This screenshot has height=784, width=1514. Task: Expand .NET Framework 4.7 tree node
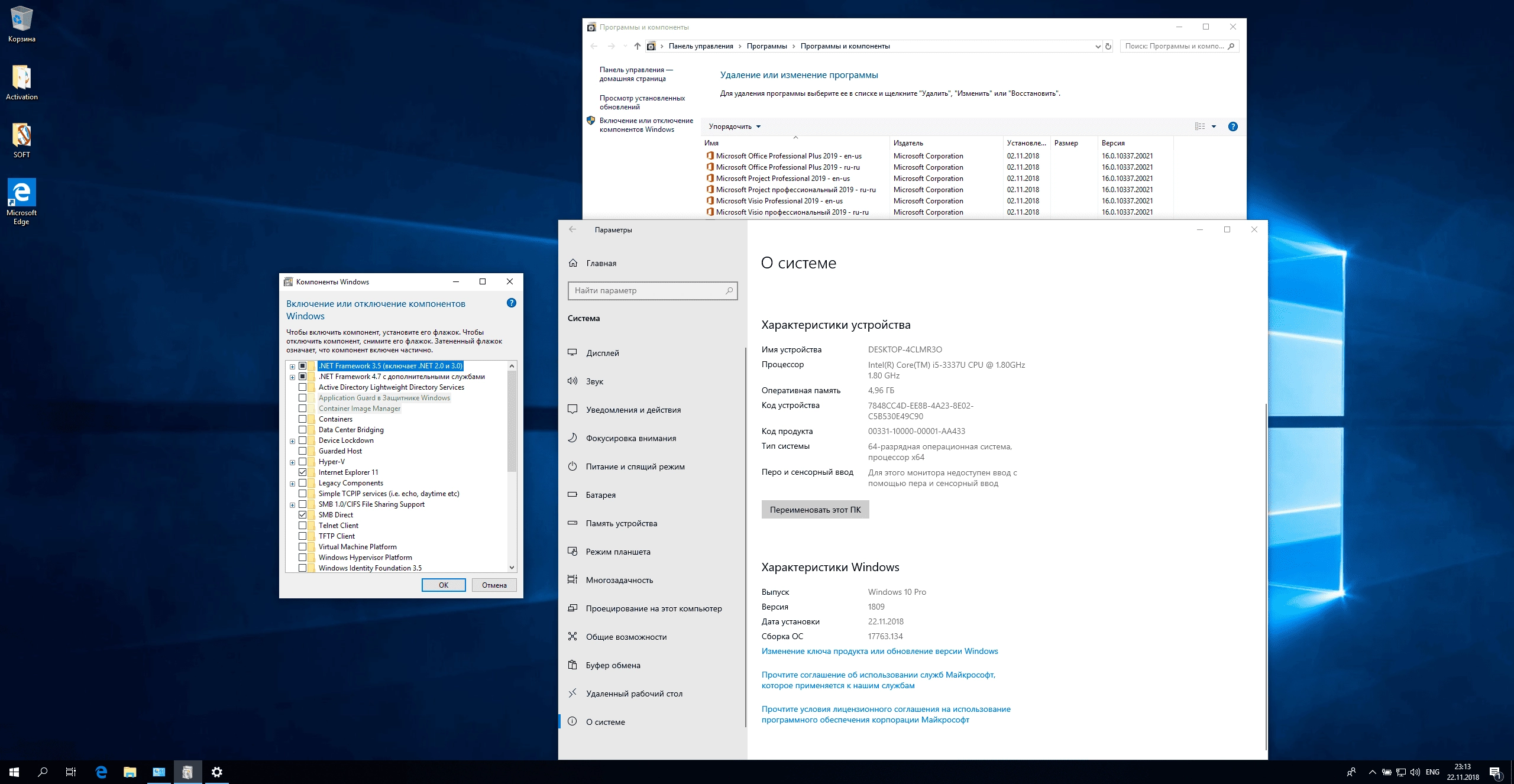click(x=292, y=377)
